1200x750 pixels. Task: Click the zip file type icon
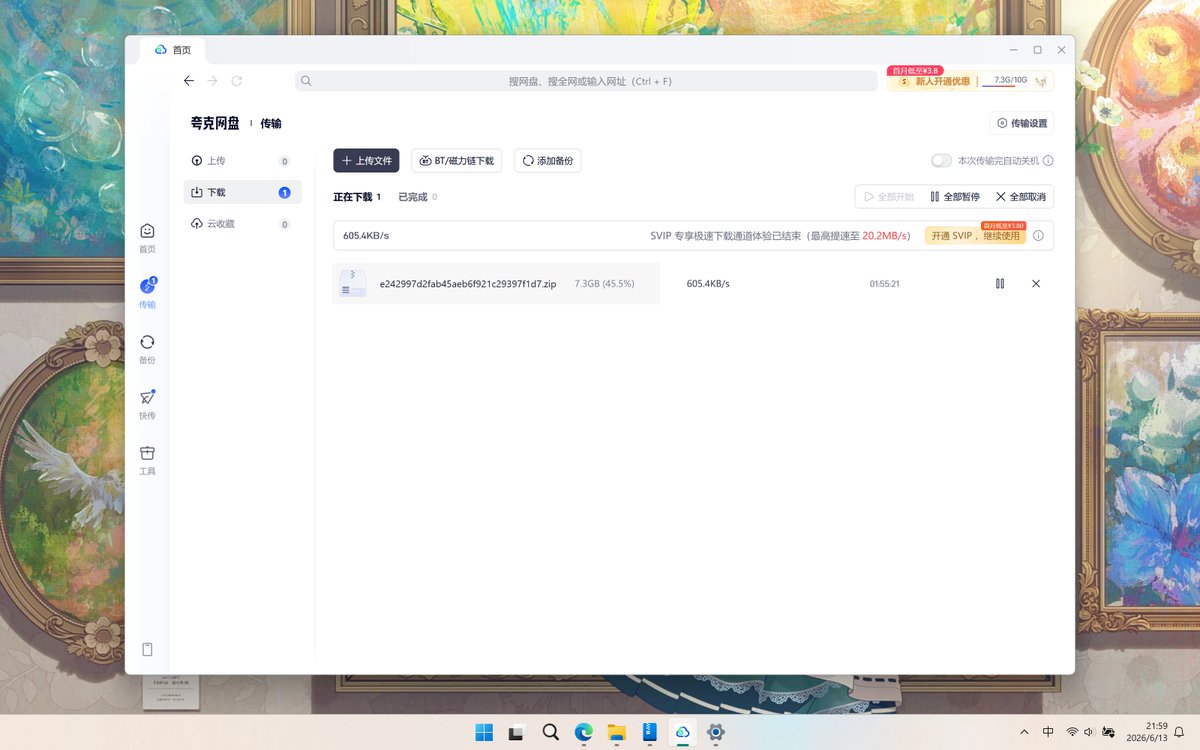pyautogui.click(x=352, y=283)
